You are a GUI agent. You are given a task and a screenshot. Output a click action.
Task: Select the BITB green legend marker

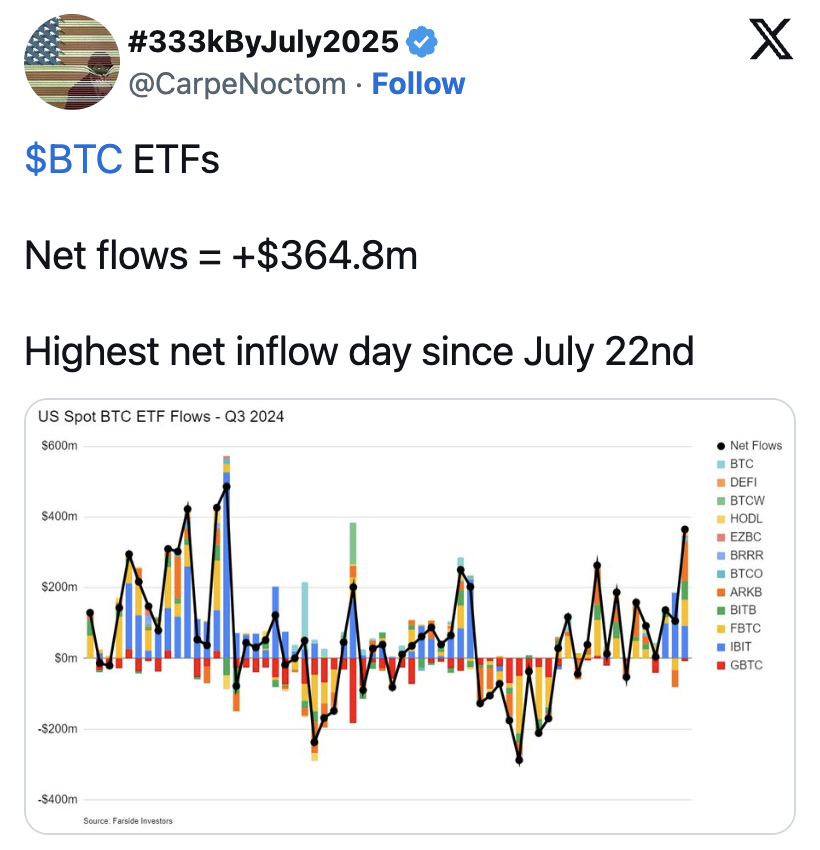721,610
